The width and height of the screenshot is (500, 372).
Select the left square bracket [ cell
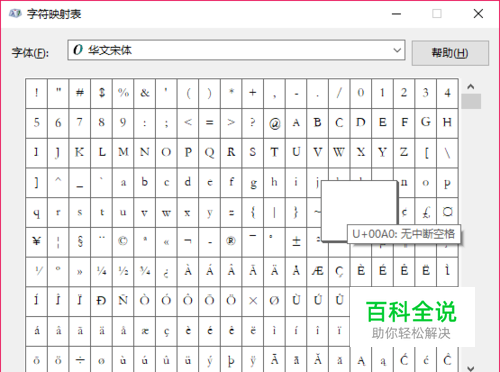click(425, 153)
